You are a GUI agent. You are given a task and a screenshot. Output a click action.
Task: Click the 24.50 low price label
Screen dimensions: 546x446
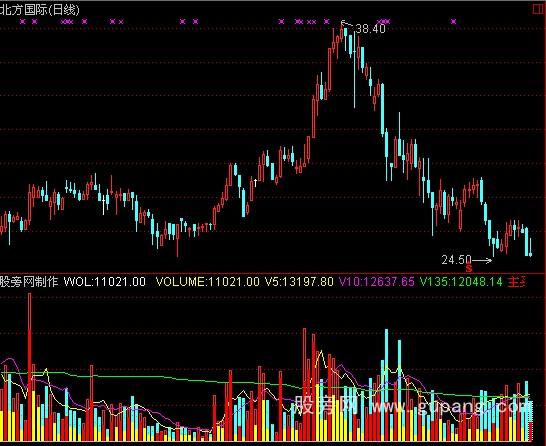(456, 259)
